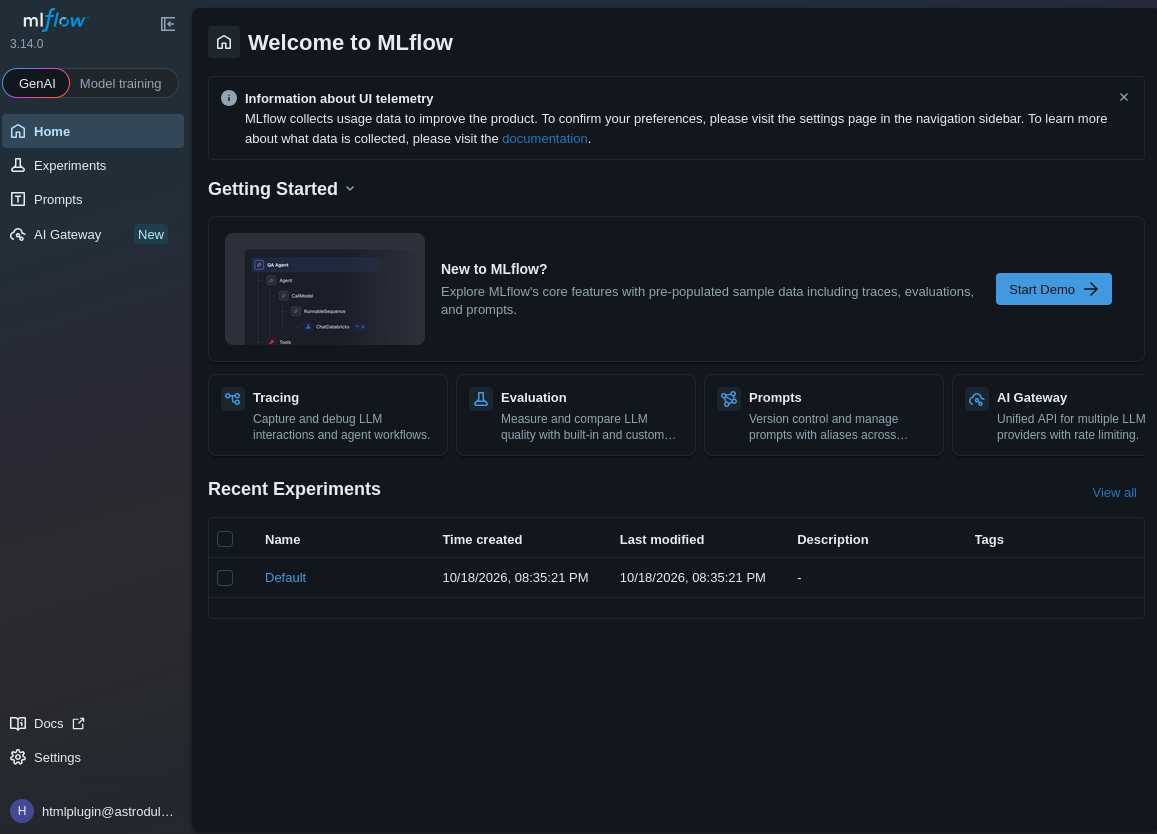
Task: Click the Default row Time created value
Action: pos(515,578)
